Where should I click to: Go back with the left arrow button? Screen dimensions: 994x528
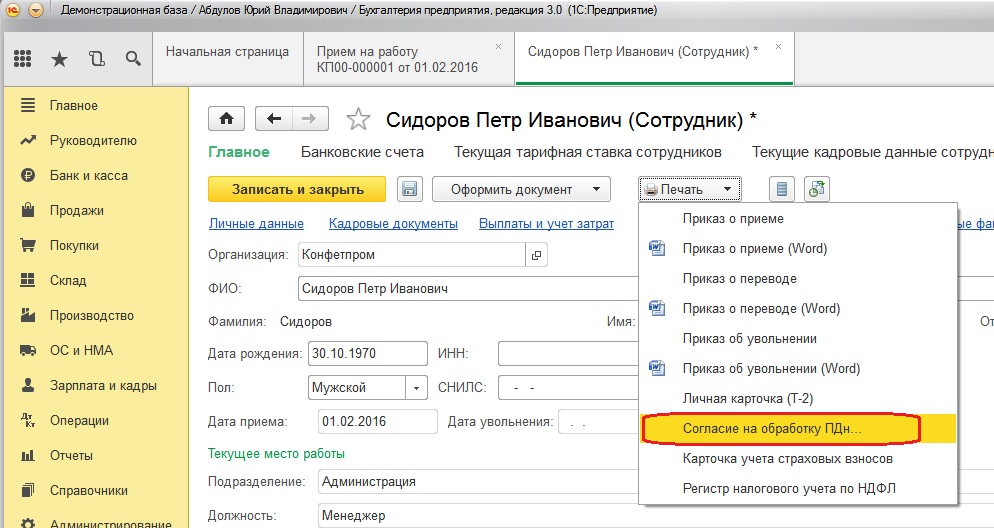(274, 119)
